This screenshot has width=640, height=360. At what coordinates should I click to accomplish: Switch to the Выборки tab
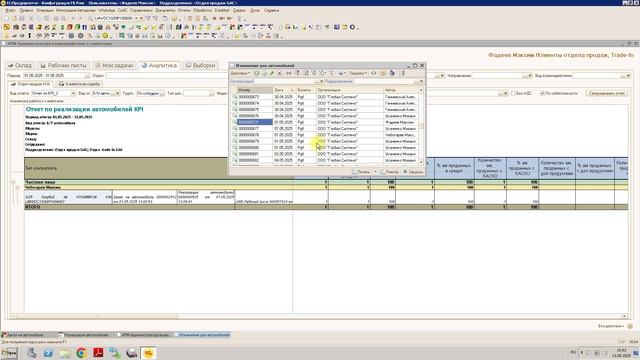200,65
